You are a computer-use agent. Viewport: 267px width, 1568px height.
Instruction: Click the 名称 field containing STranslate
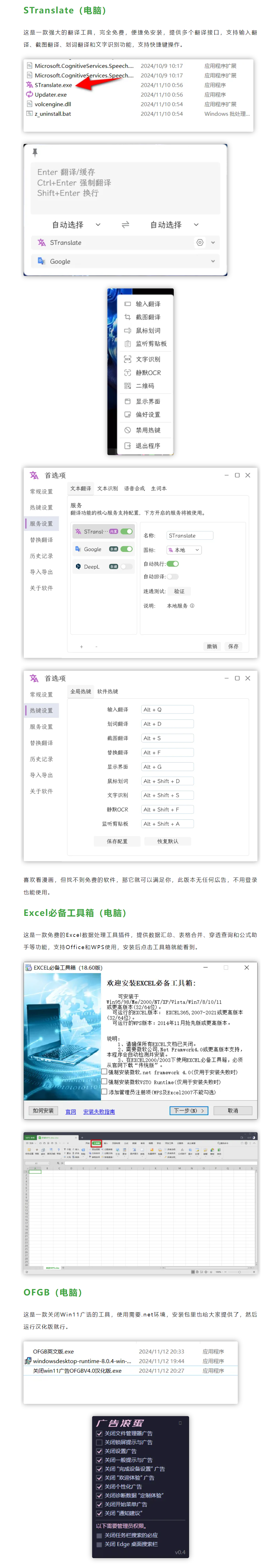pos(190,536)
